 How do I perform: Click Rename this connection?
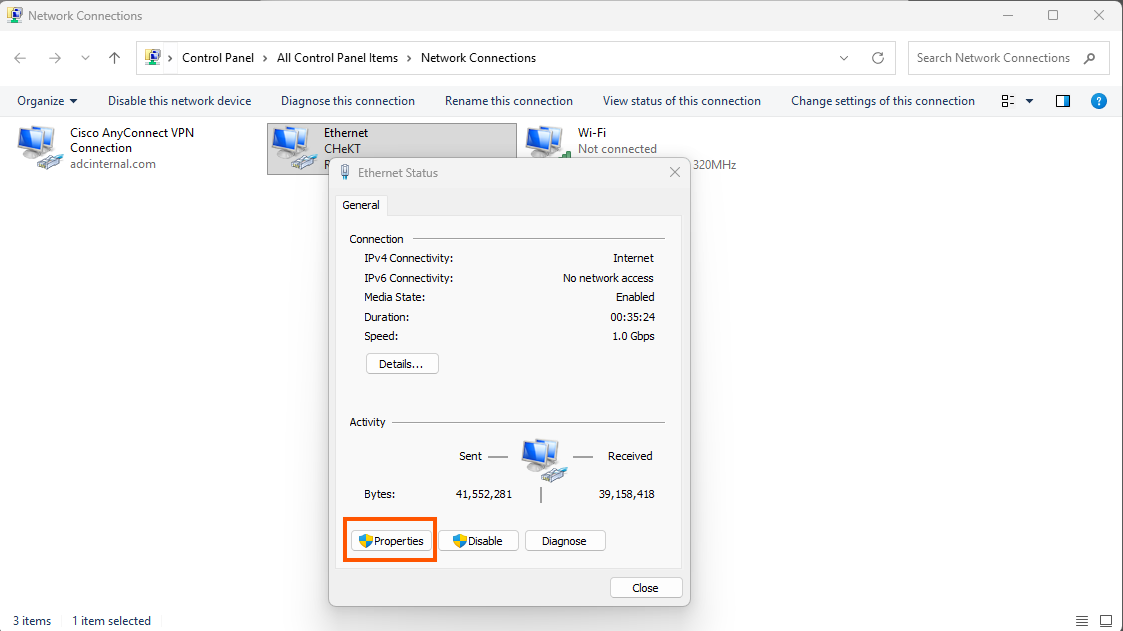tap(509, 101)
